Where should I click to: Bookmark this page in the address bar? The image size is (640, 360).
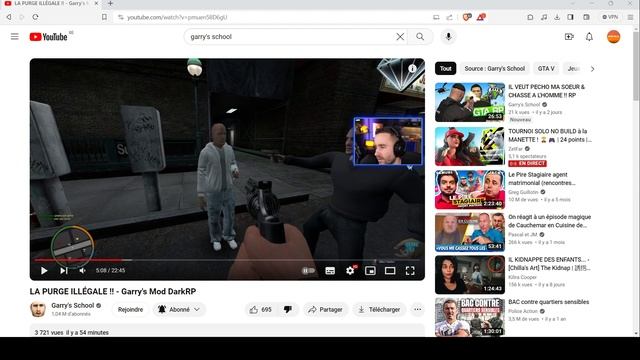(104, 17)
